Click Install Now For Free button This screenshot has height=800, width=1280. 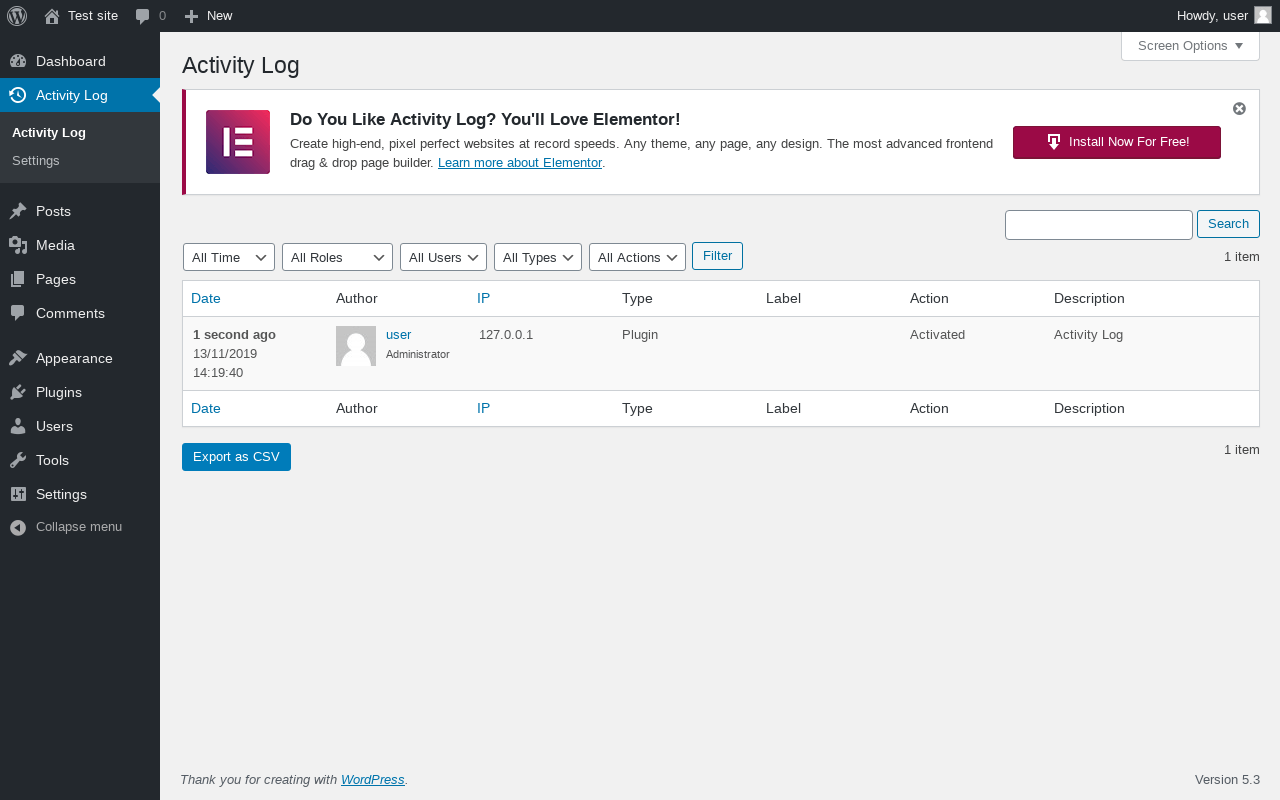(x=1116, y=142)
